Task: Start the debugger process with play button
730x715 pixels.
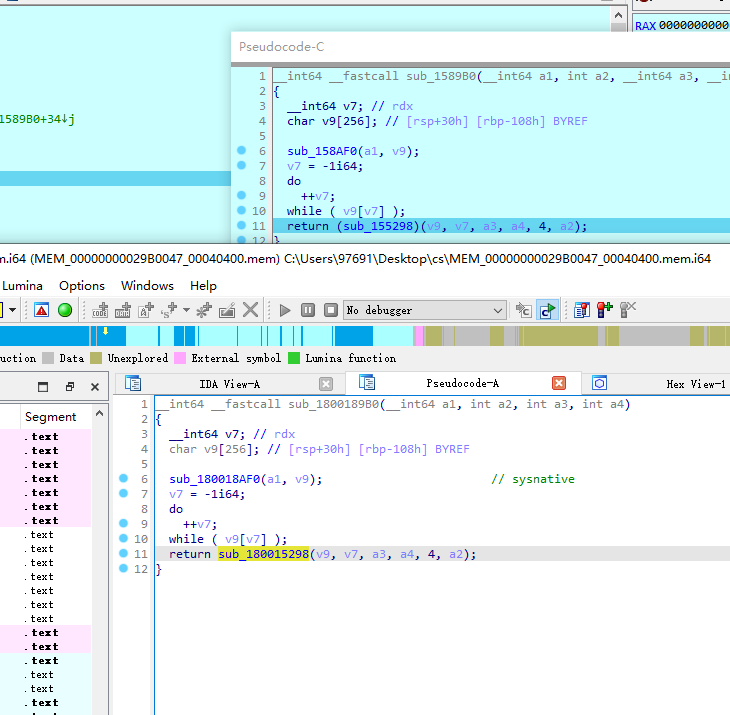Action: (284, 310)
